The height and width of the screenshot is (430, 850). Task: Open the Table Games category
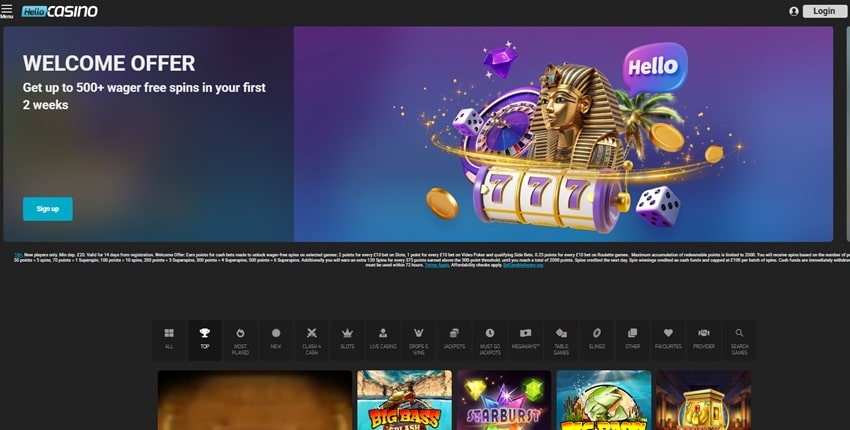562,340
